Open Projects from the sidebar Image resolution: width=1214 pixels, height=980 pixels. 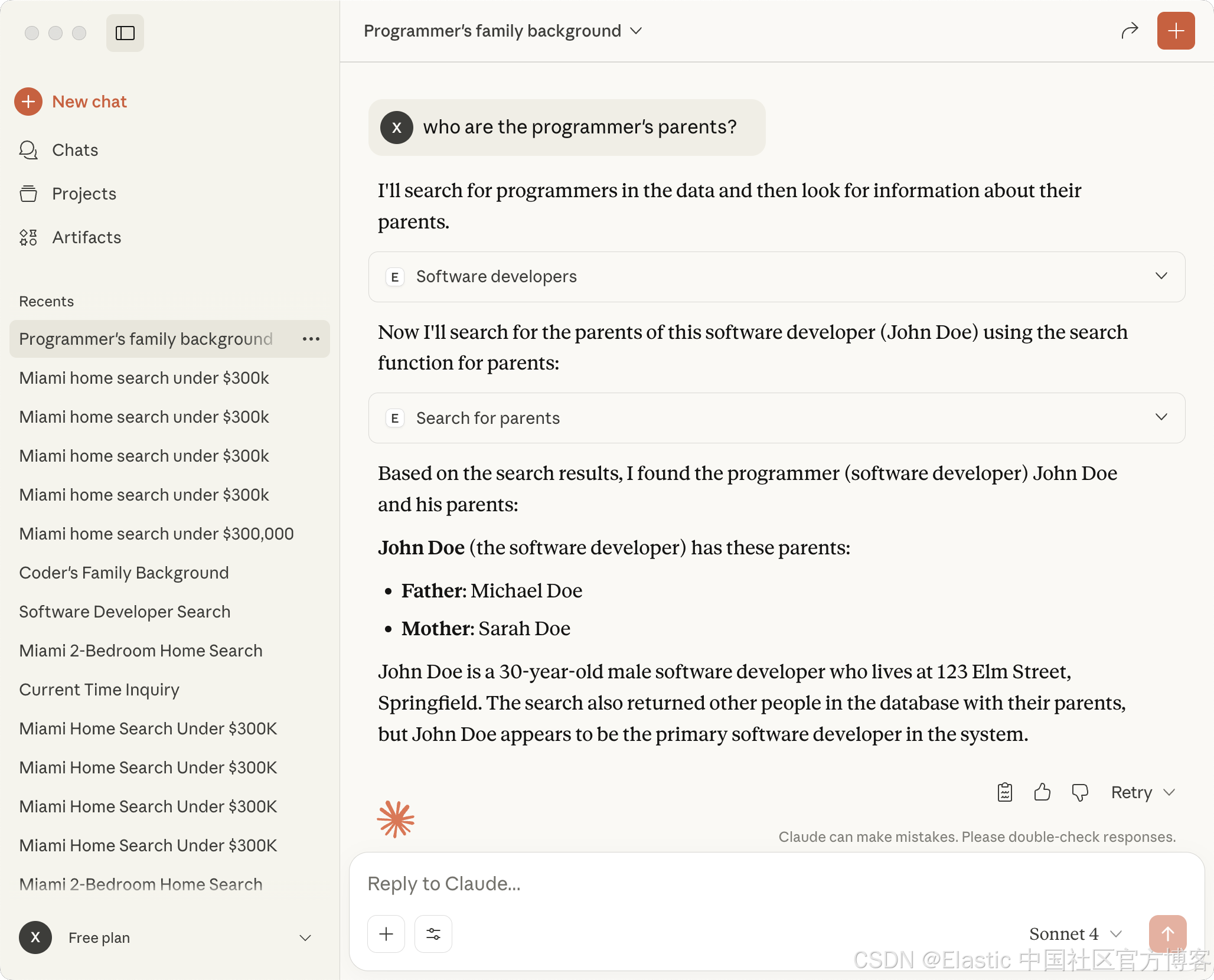coord(84,194)
